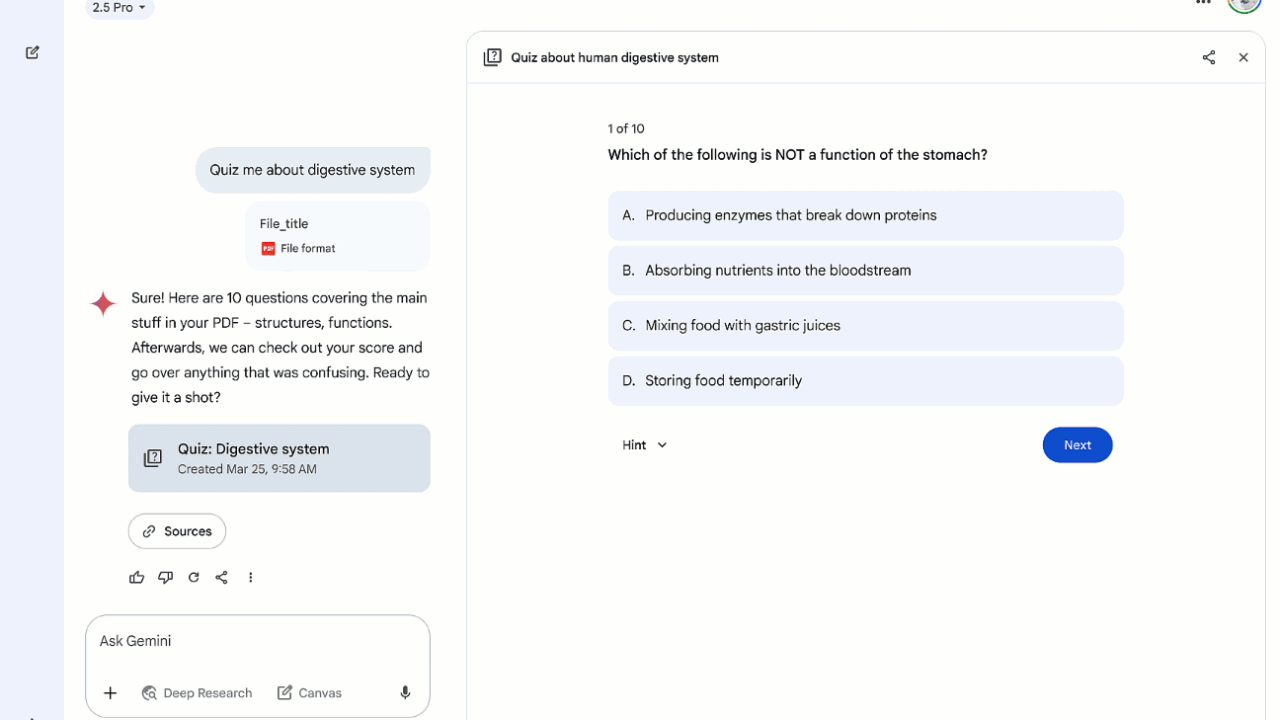1280x720 pixels.
Task: Share the Gemini response
Action: [x=222, y=577]
